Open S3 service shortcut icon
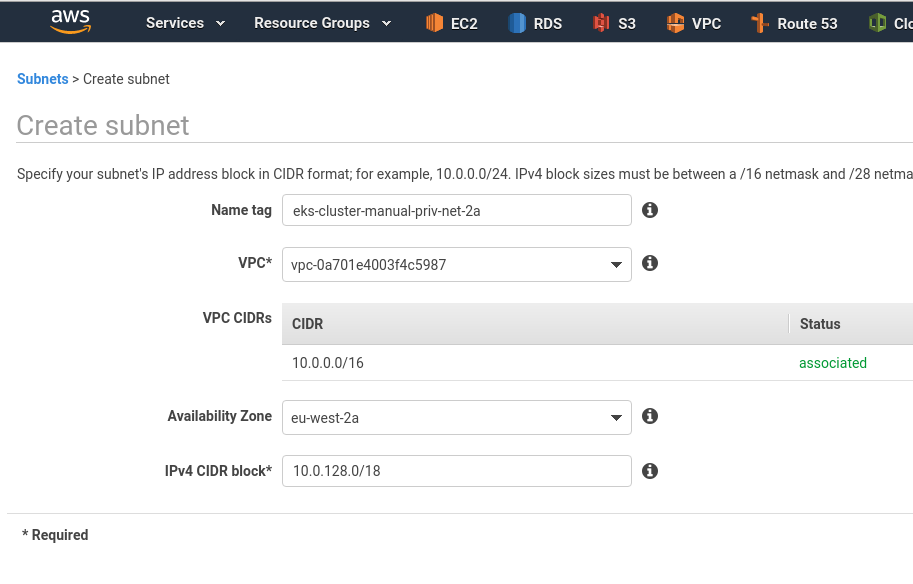 click(x=601, y=23)
